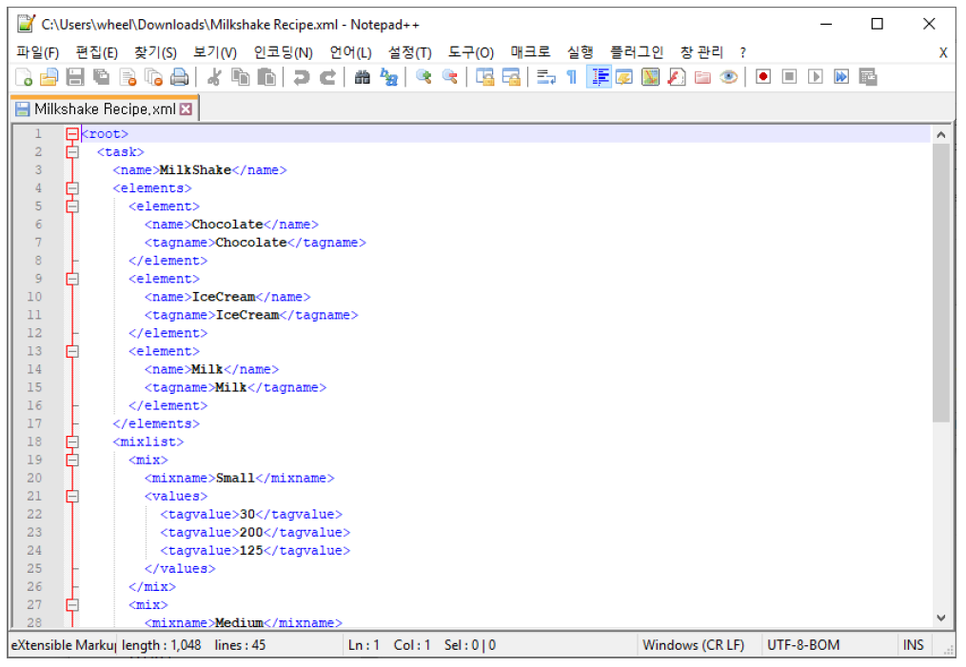
Task: Click the scrollbar up arrow
Action: click(x=941, y=134)
